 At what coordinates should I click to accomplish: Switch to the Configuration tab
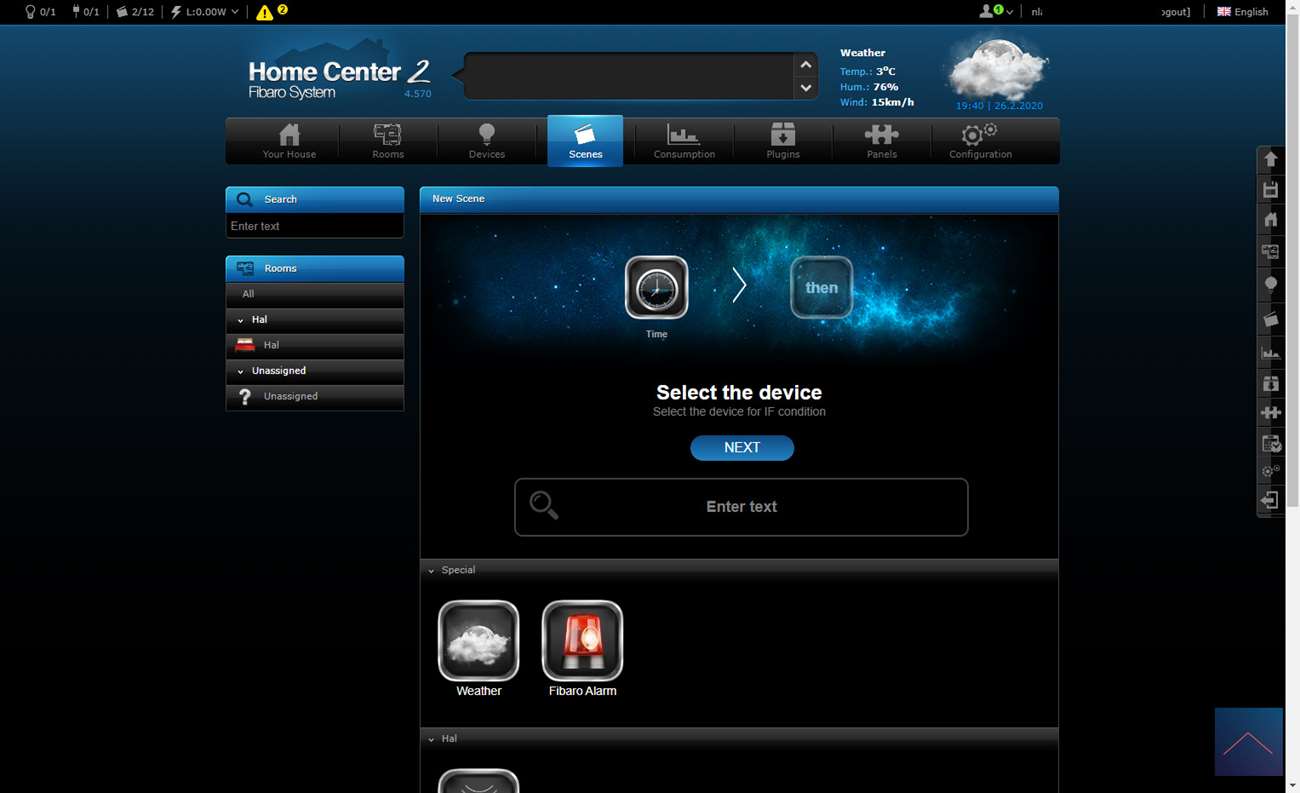980,141
